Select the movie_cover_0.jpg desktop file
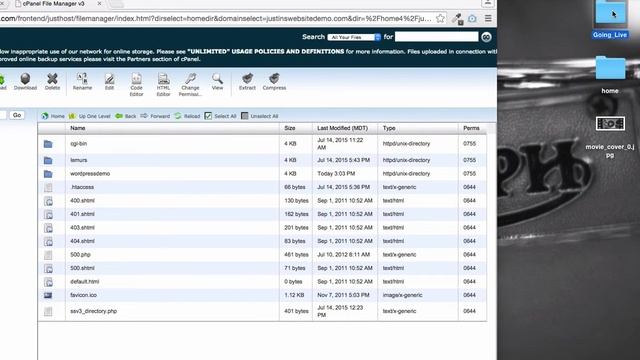This screenshot has width=640, height=360. tap(610, 138)
